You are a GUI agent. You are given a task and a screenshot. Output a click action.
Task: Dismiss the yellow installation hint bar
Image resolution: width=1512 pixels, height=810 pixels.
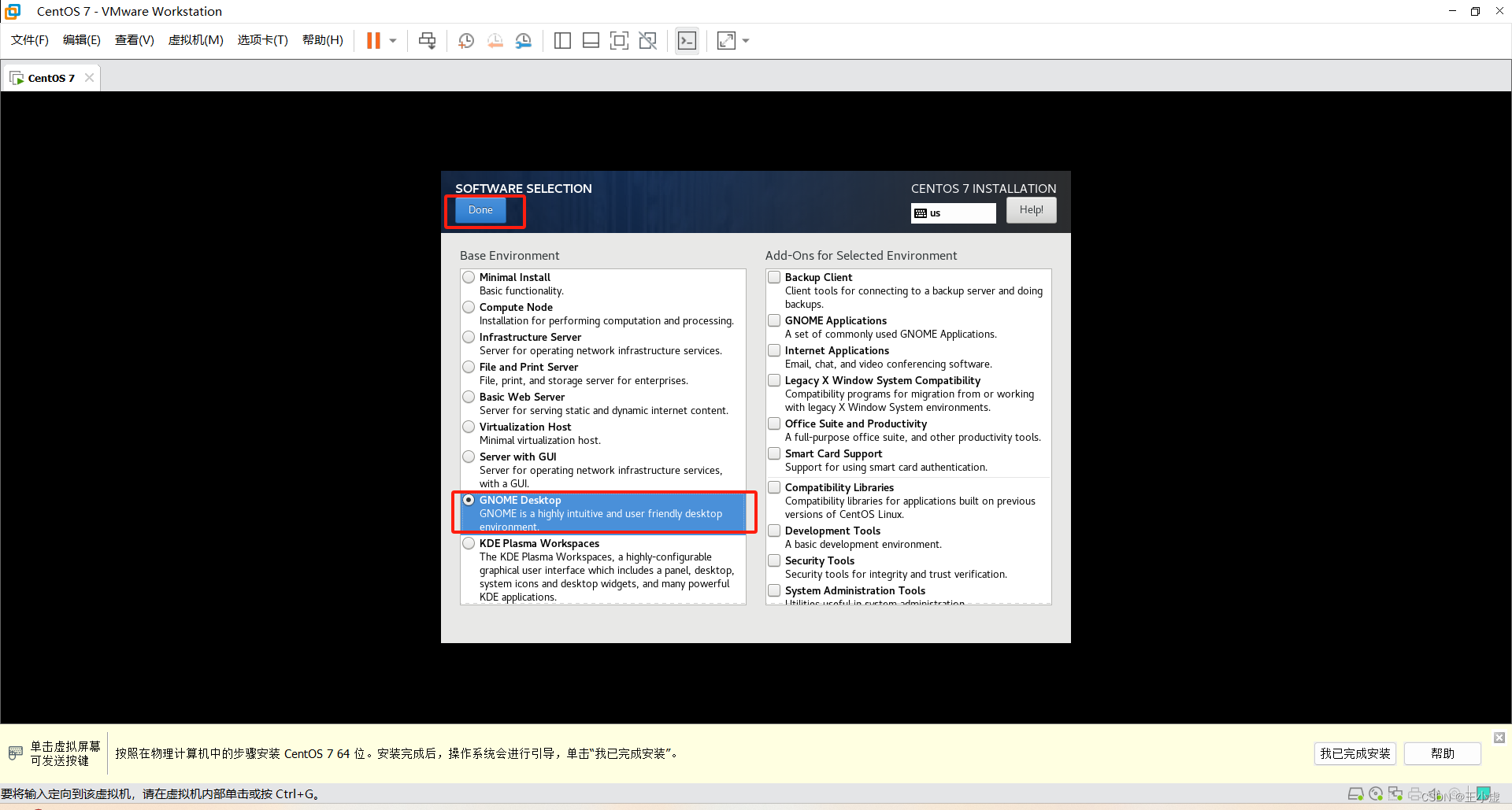1499,738
